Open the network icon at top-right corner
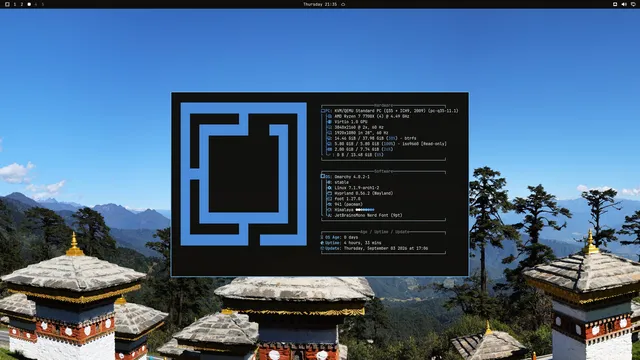 (x=633, y=4)
